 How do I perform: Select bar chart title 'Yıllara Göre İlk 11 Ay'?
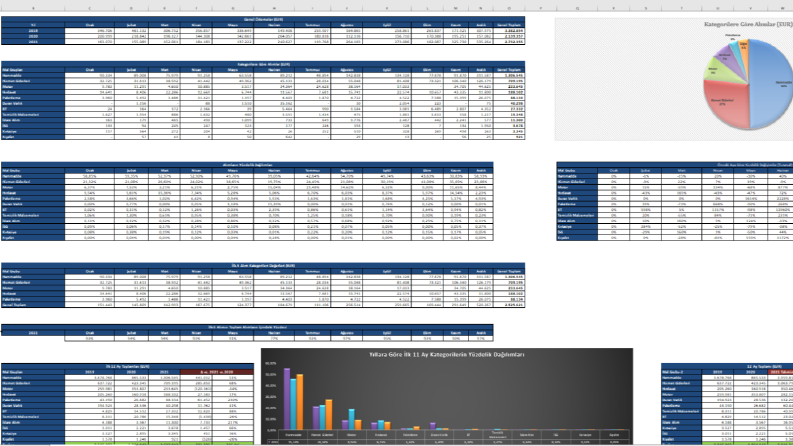tap(447, 354)
